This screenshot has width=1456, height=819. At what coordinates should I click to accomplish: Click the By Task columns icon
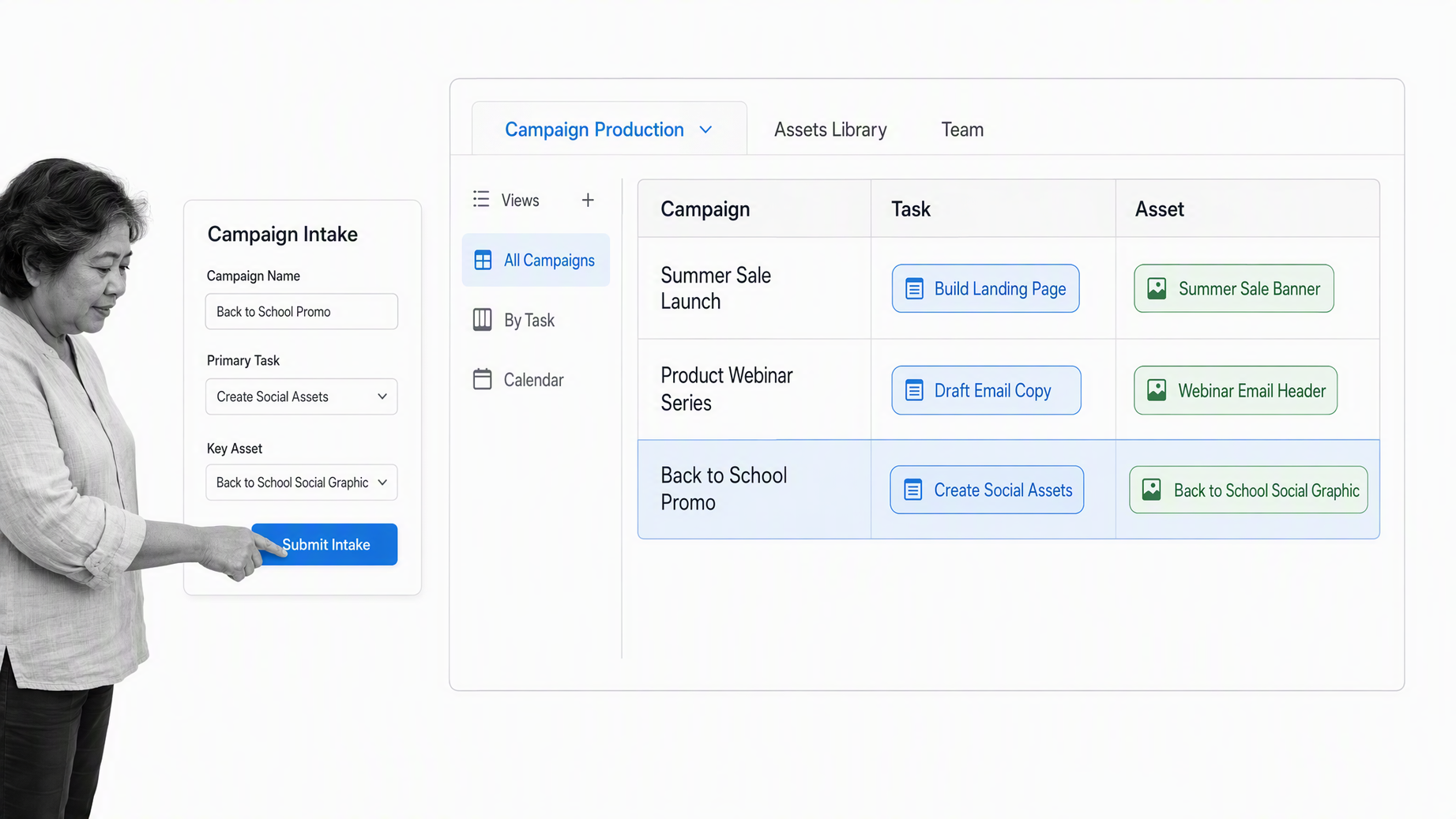tap(483, 320)
